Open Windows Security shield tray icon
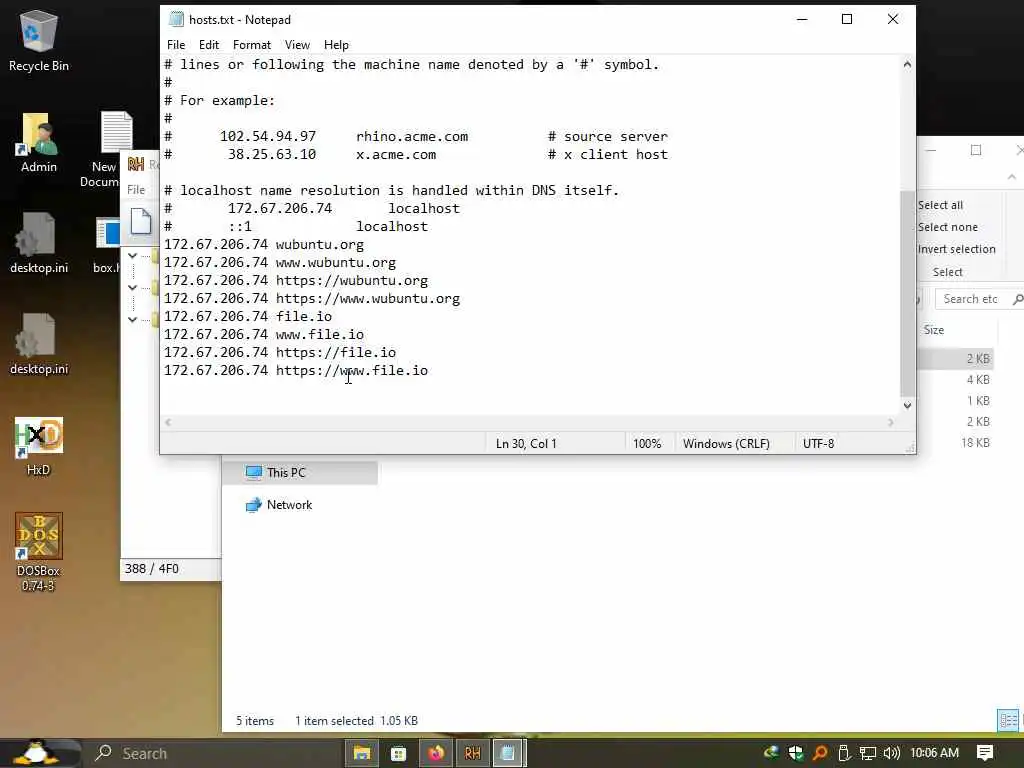Image resolution: width=1024 pixels, height=768 pixels. (x=795, y=753)
